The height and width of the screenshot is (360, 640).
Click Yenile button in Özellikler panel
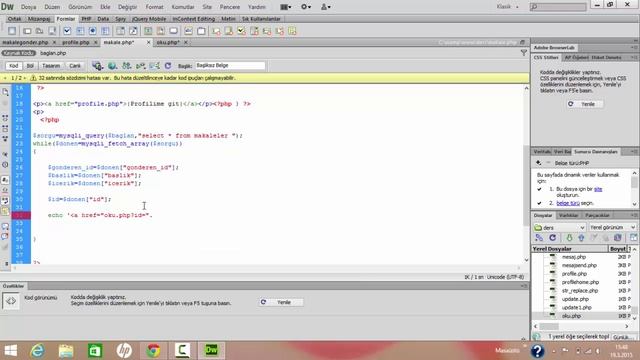(x=281, y=302)
